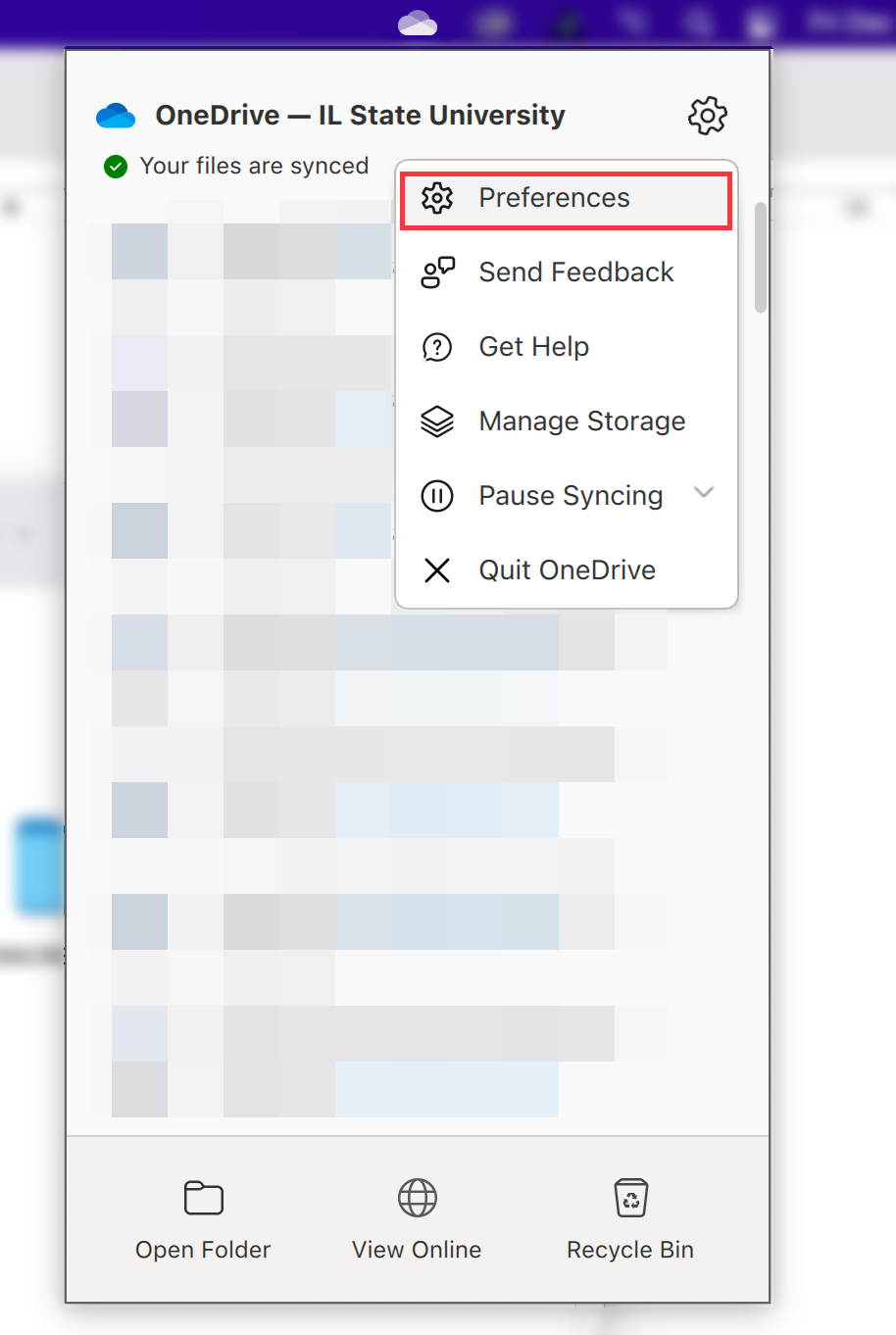Click the Manage Storage layers icon

437,421
